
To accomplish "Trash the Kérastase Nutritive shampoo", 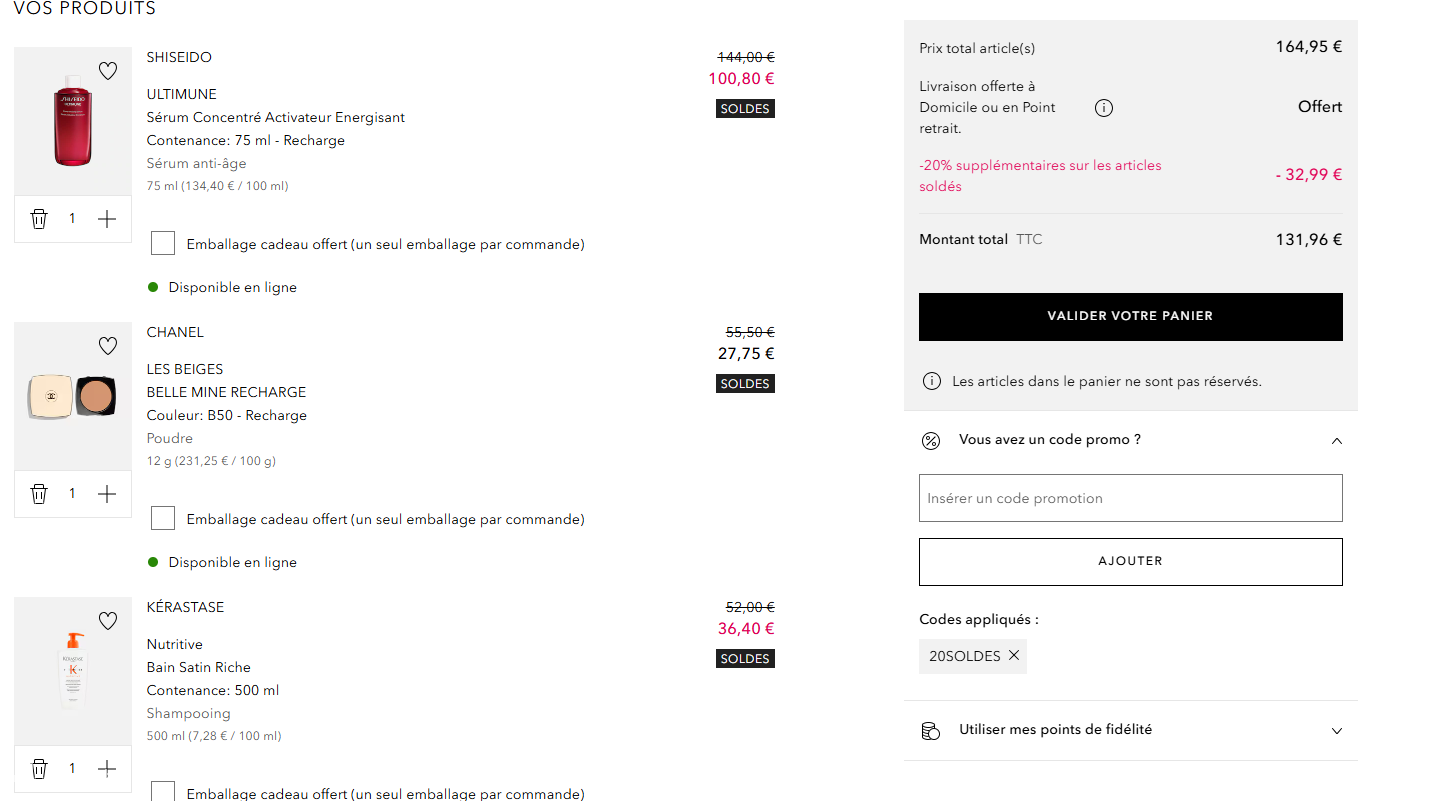I will coord(39,769).
